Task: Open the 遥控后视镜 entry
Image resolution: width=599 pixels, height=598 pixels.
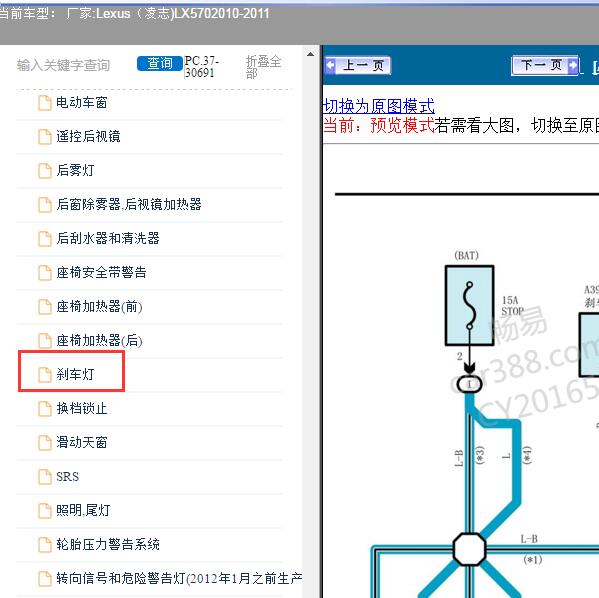Action: pos(88,136)
